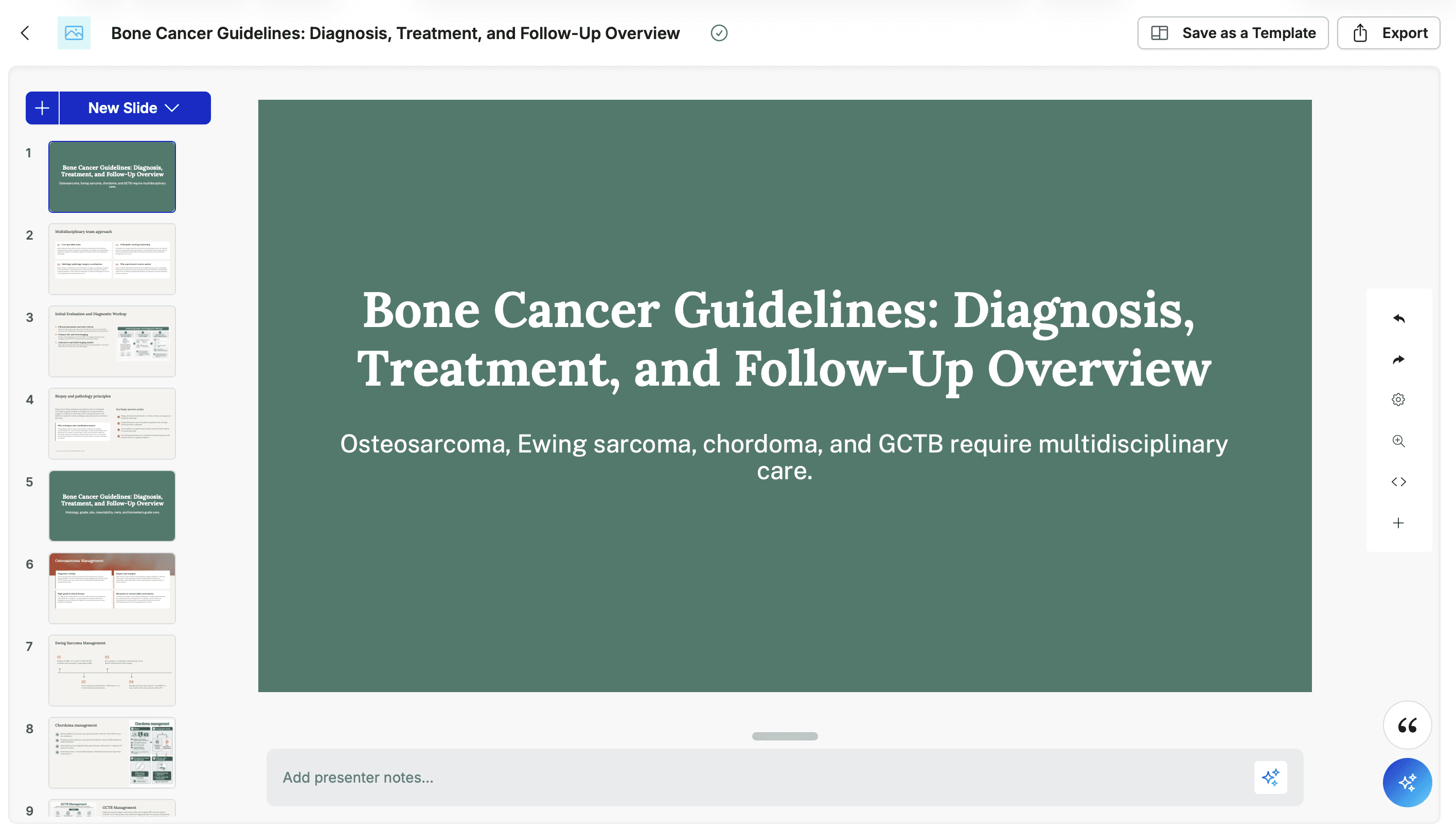The height and width of the screenshot is (833, 1456).
Task: Select slide 7 Ewing Sarcoma Management thumbnail
Action: click(x=112, y=671)
